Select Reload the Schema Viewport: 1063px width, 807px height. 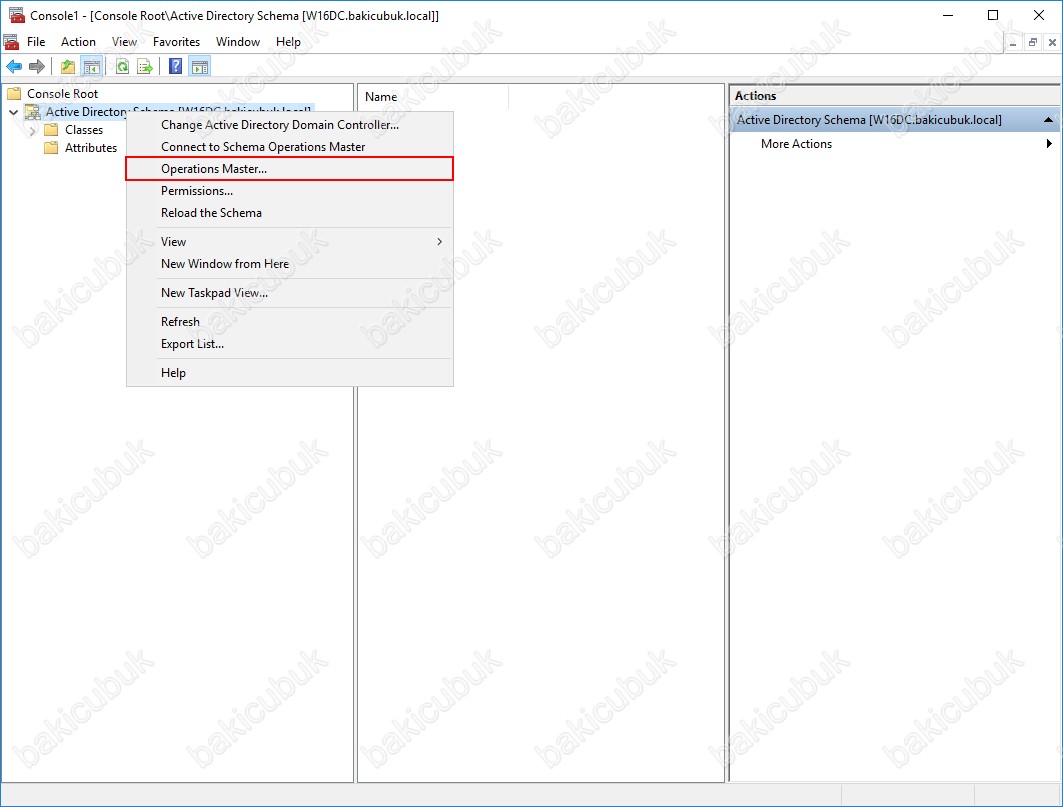[x=289, y=213]
